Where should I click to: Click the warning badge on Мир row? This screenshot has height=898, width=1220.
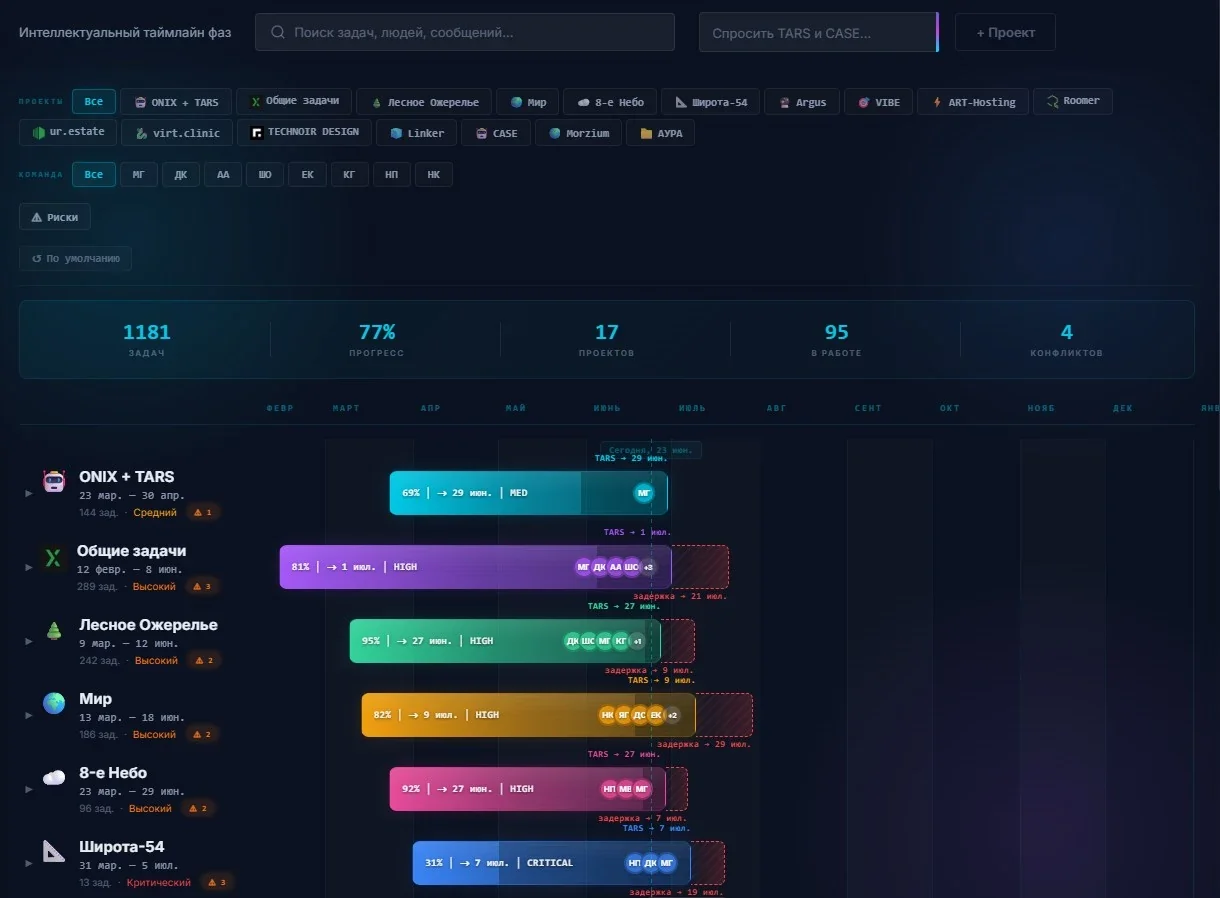pos(202,734)
